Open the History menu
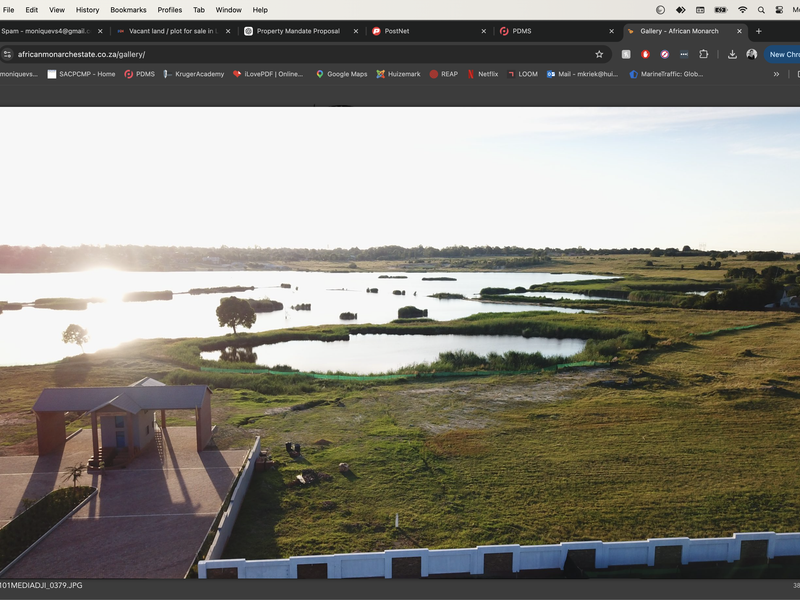 tap(87, 10)
